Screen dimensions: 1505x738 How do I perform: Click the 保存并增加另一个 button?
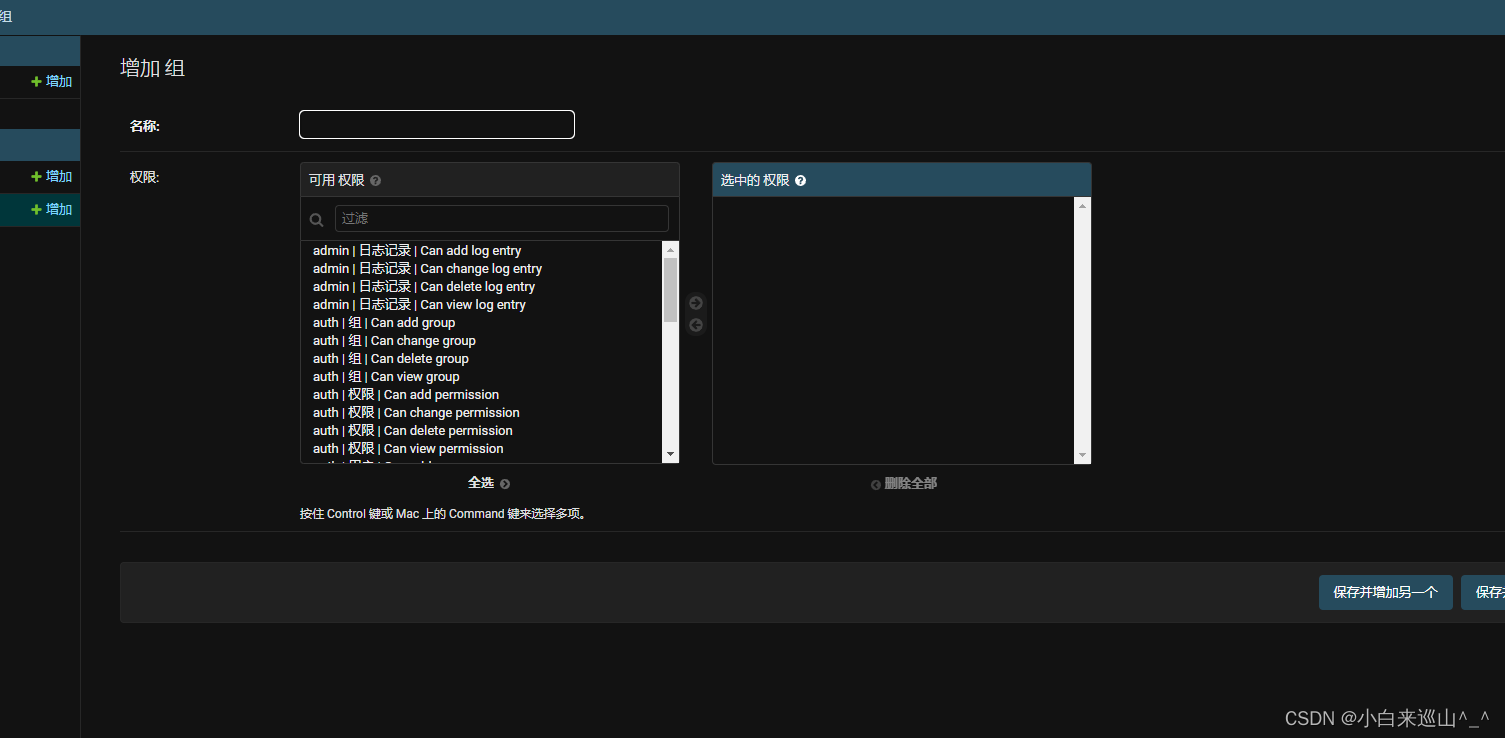1385,592
